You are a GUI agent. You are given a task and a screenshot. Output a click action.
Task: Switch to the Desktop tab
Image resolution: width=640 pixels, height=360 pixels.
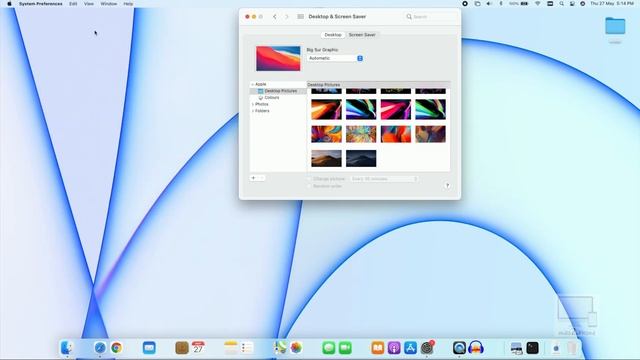click(x=333, y=35)
